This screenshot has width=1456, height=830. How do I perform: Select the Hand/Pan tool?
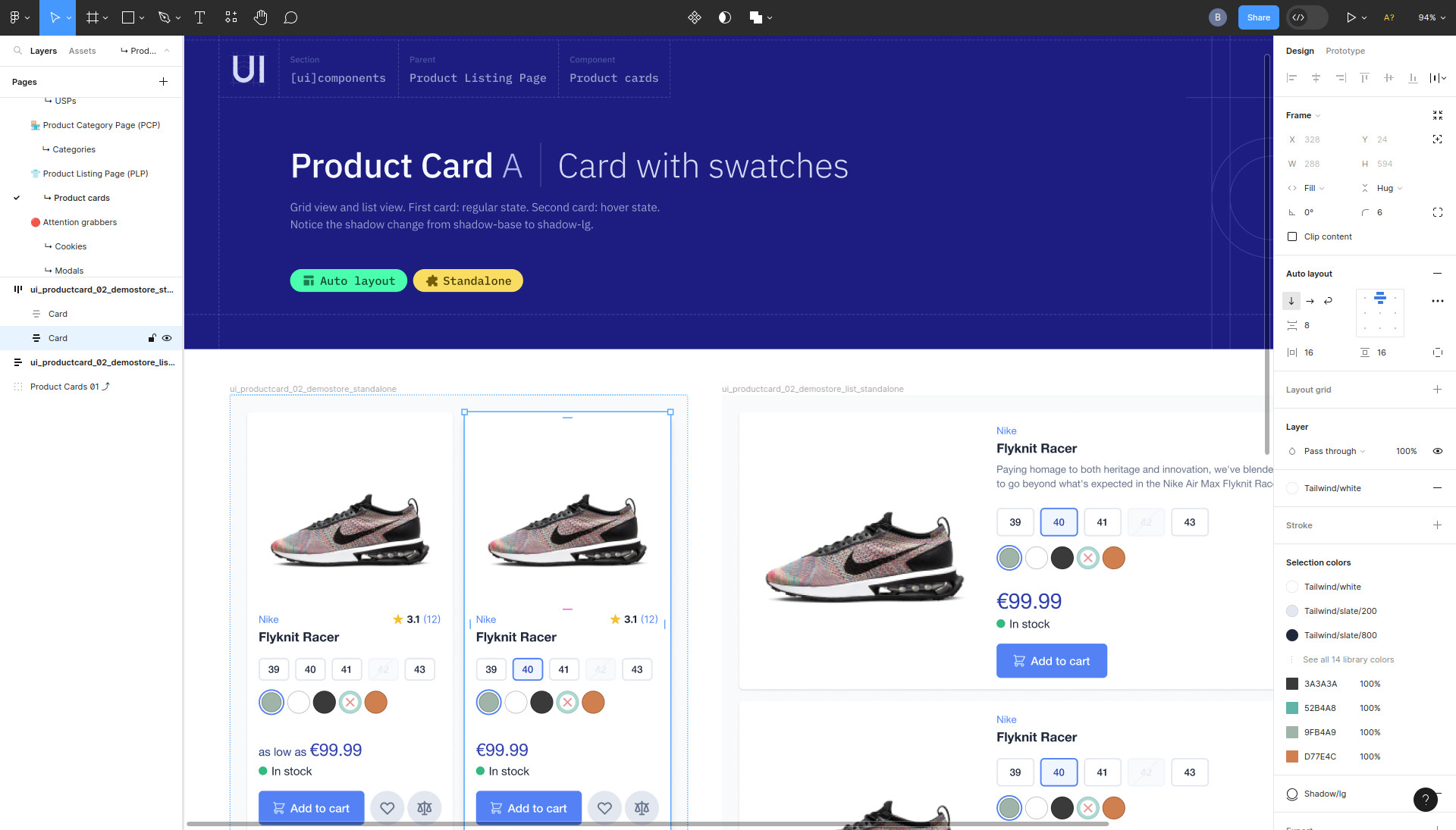[x=260, y=17]
